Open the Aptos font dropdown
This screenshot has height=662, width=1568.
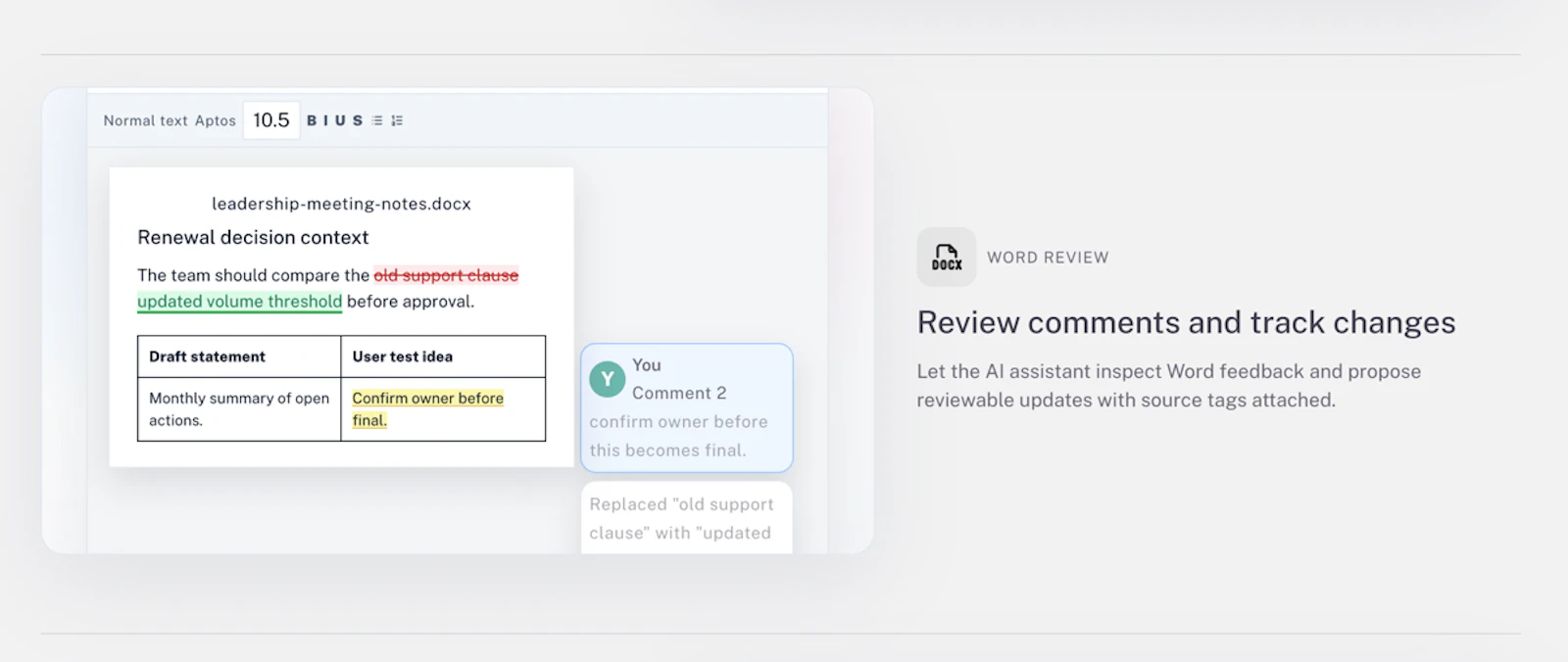(216, 120)
